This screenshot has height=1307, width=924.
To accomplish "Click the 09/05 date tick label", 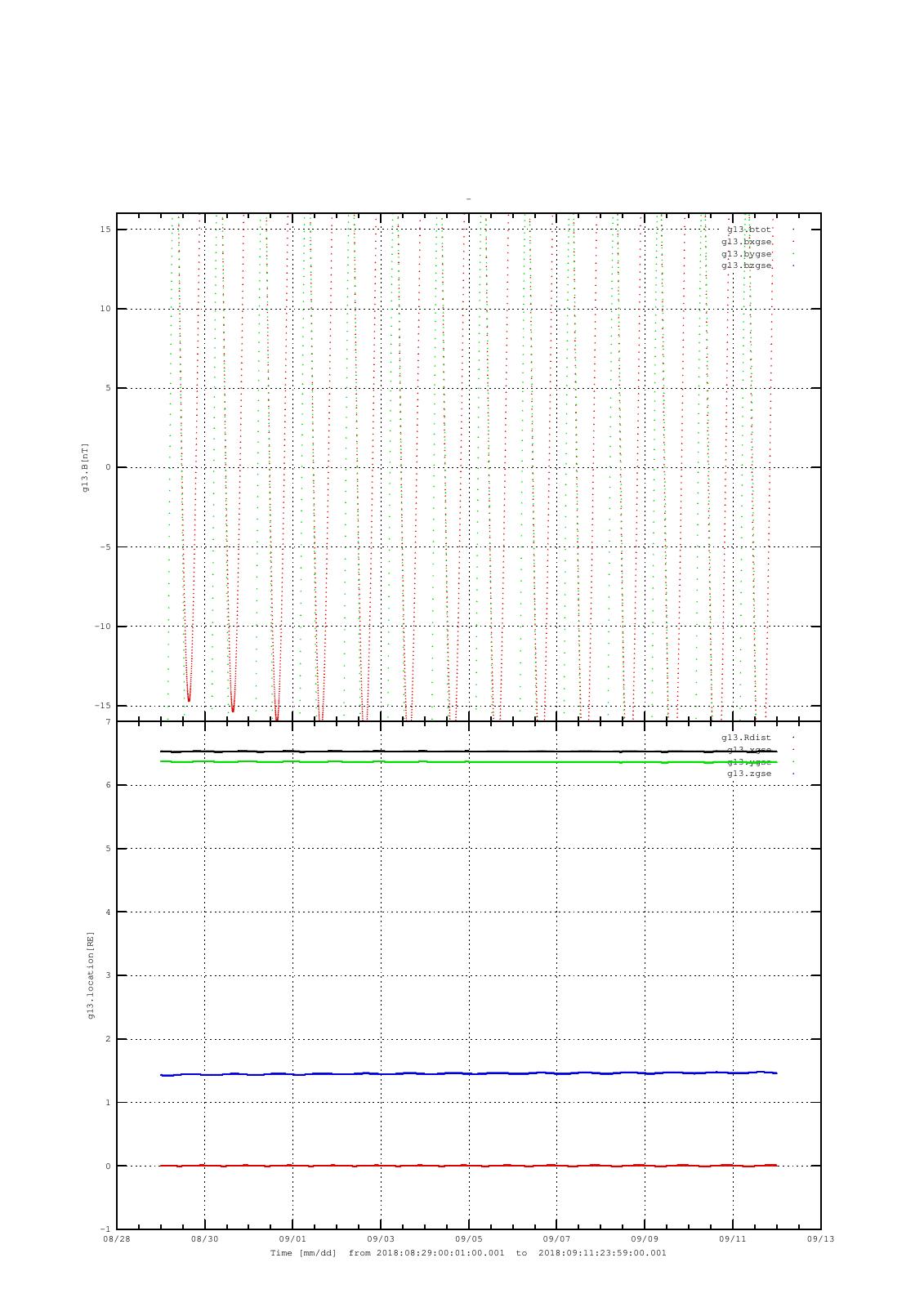I will coord(468,1238).
